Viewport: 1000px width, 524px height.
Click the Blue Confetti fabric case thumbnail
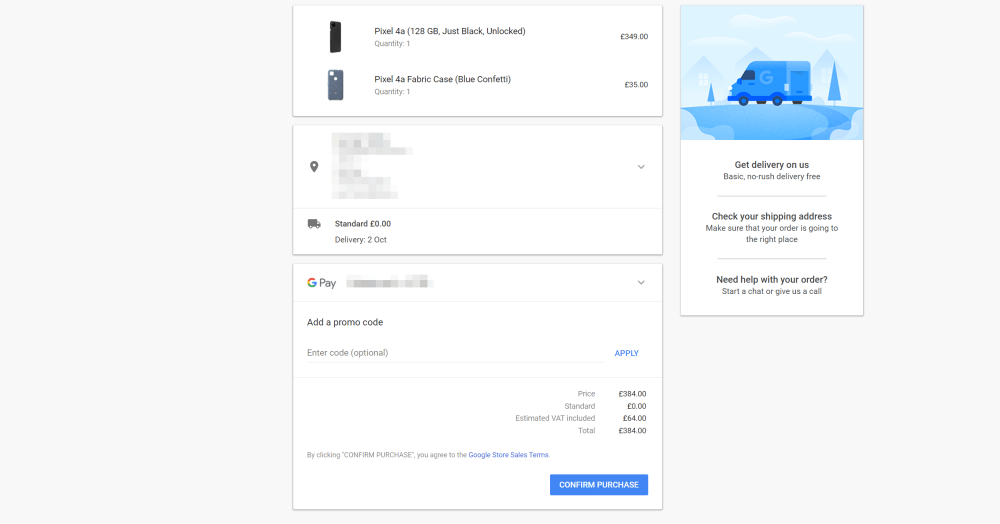pos(335,85)
